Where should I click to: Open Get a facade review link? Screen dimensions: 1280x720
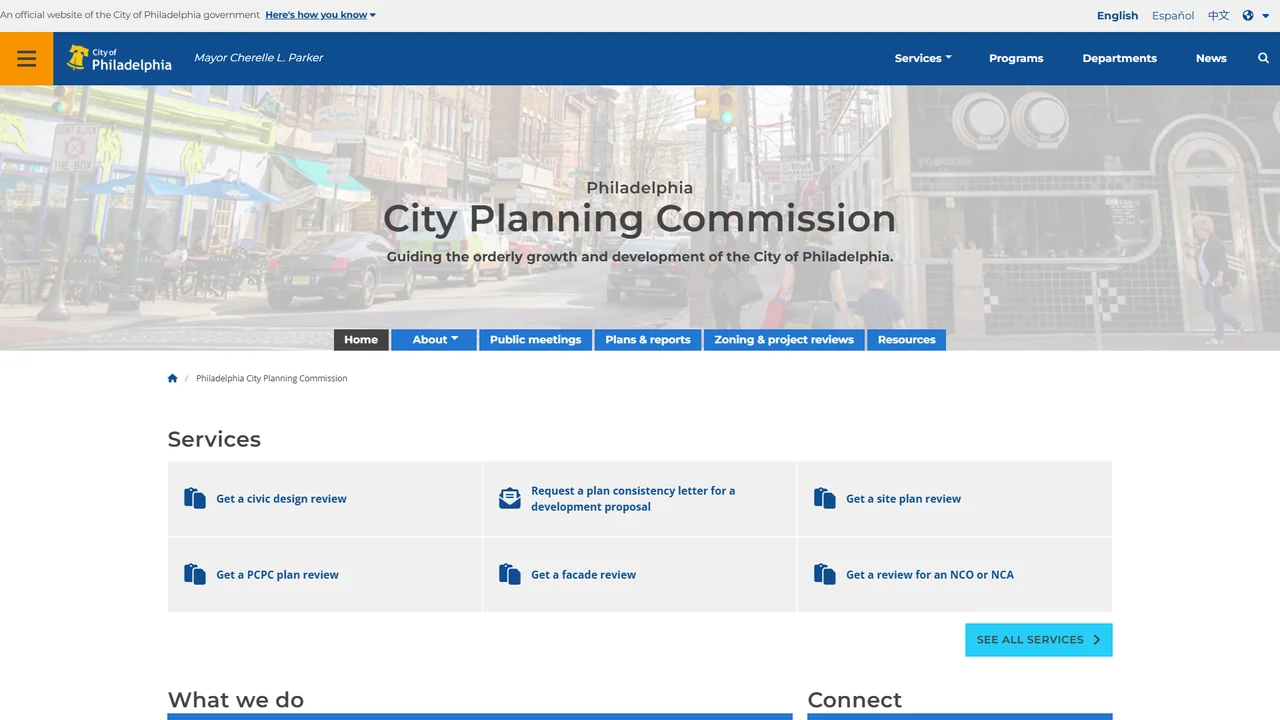[x=583, y=575]
